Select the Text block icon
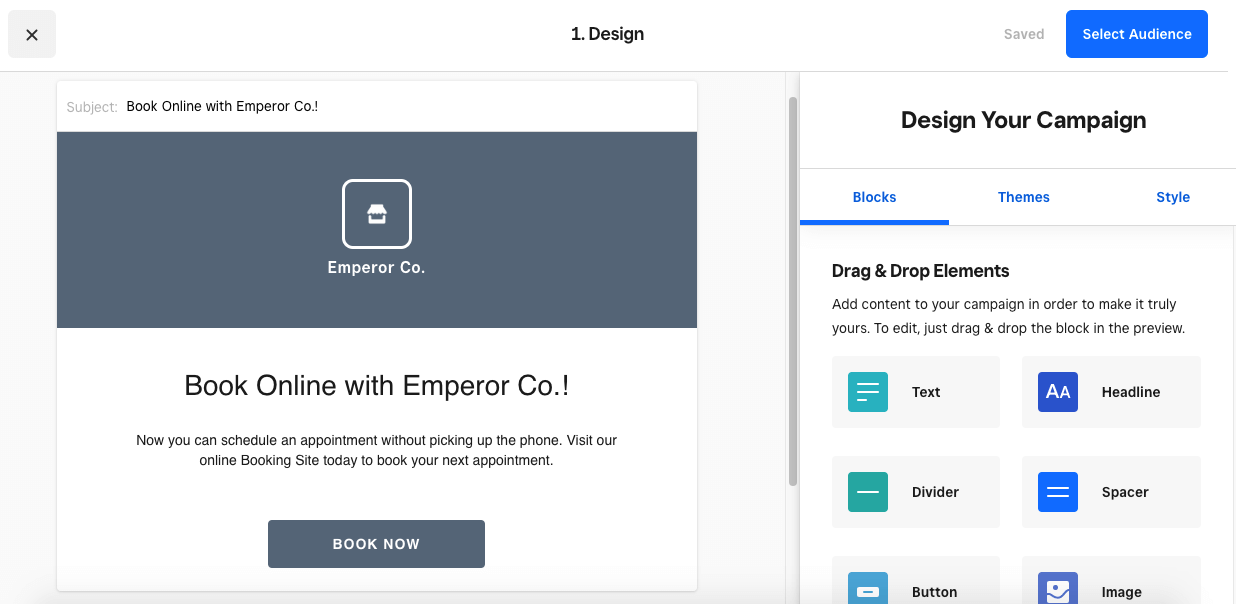Image resolution: width=1236 pixels, height=604 pixels. point(868,392)
